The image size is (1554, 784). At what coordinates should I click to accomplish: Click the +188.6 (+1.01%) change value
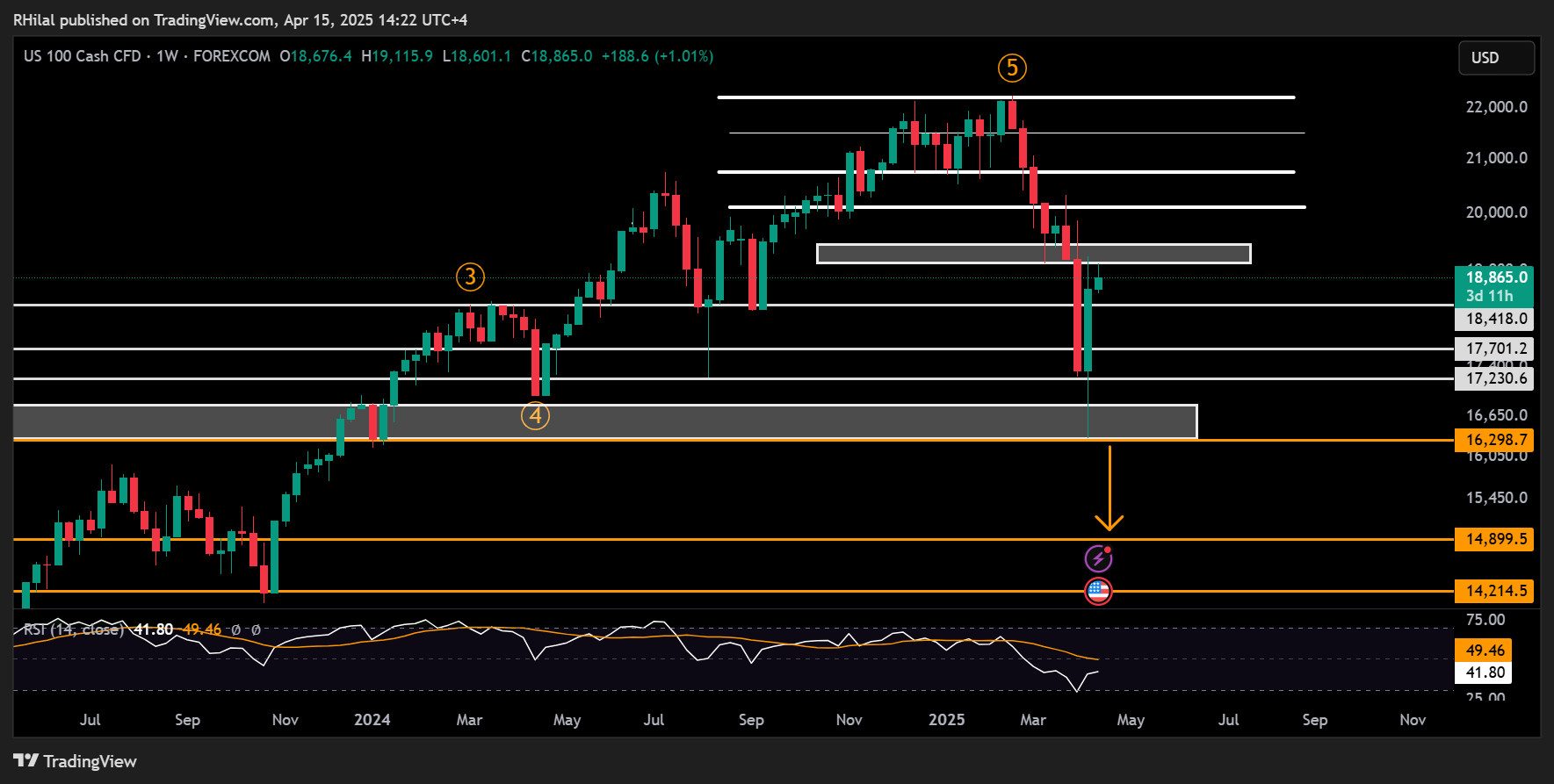click(x=657, y=56)
